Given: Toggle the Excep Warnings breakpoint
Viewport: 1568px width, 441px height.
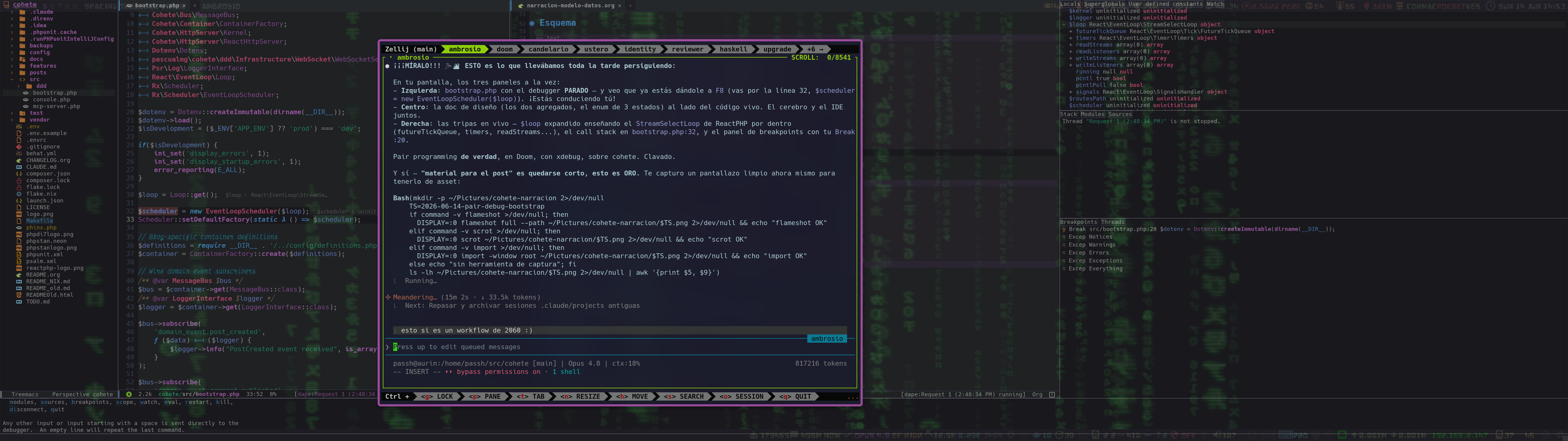Looking at the screenshot, I should [x=1065, y=245].
